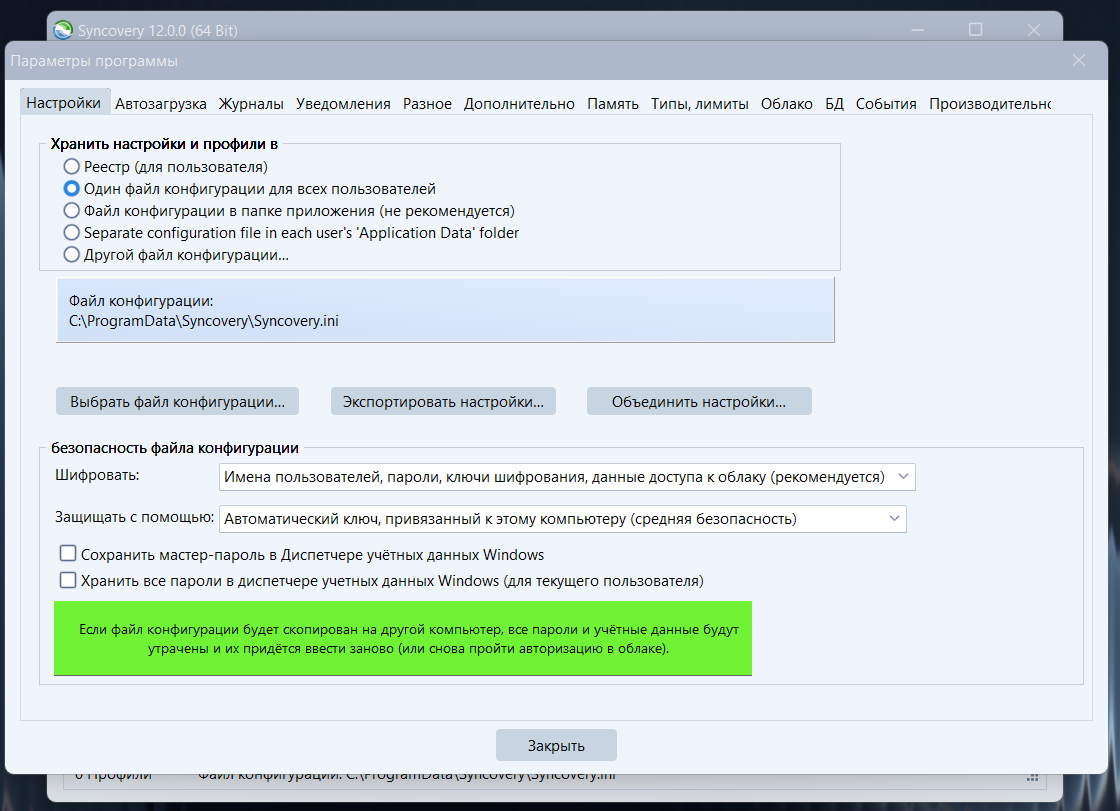Click Выбрать файл конфигурации... button
Image resolution: width=1120 pixels, height=811 pixels.
(x=177, y=402)
